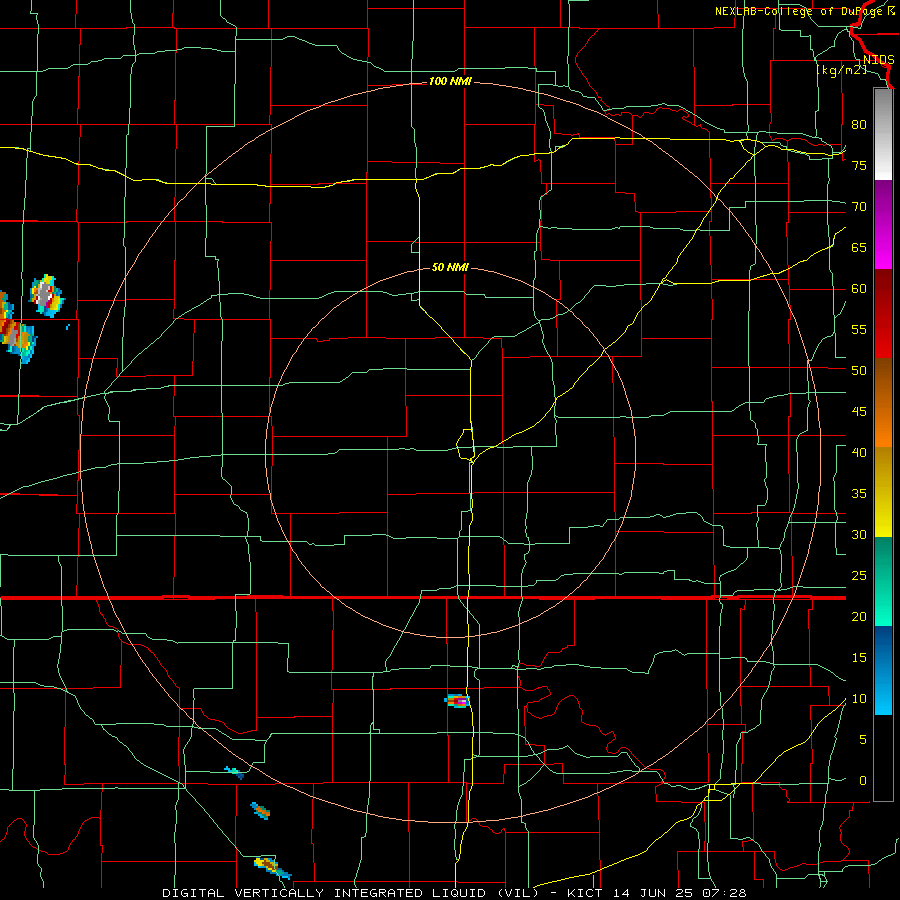This screenshot has height=900, width=900.
Task: Click the [kg/m2] units label
Action: 841,70
